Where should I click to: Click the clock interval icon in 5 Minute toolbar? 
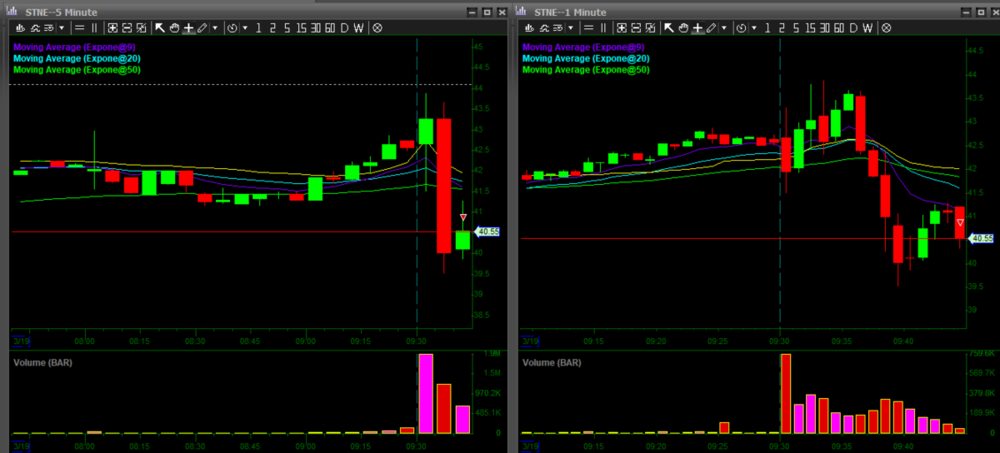pyautogui.click(x=233, y=28)
